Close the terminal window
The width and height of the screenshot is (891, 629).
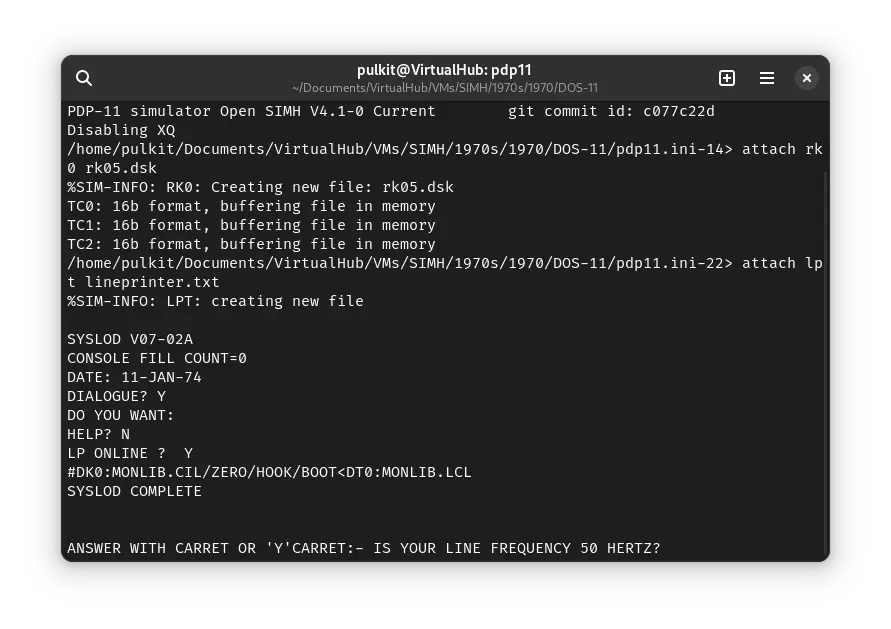pyautogui.click(x=807, y=78)
